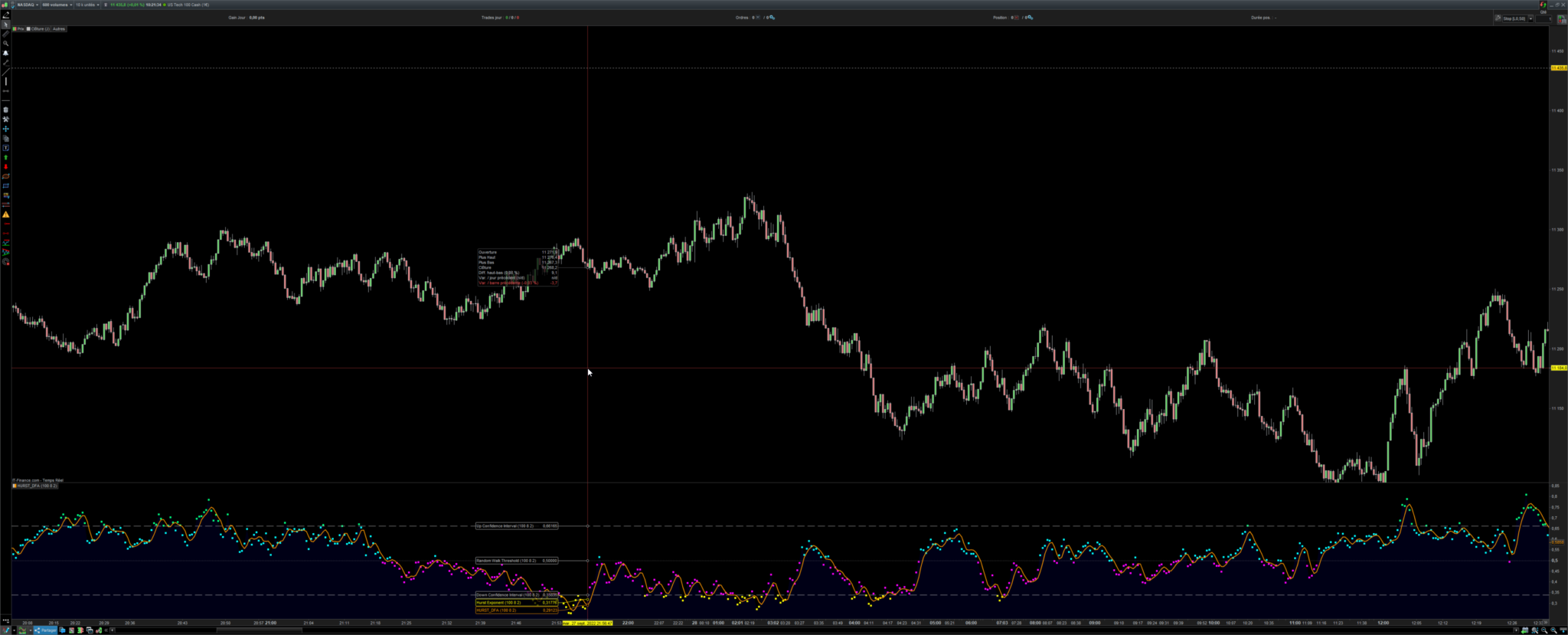1568x635 pixels.
Task: Select the magnifier zoom tool
Action: click(5, 44)
